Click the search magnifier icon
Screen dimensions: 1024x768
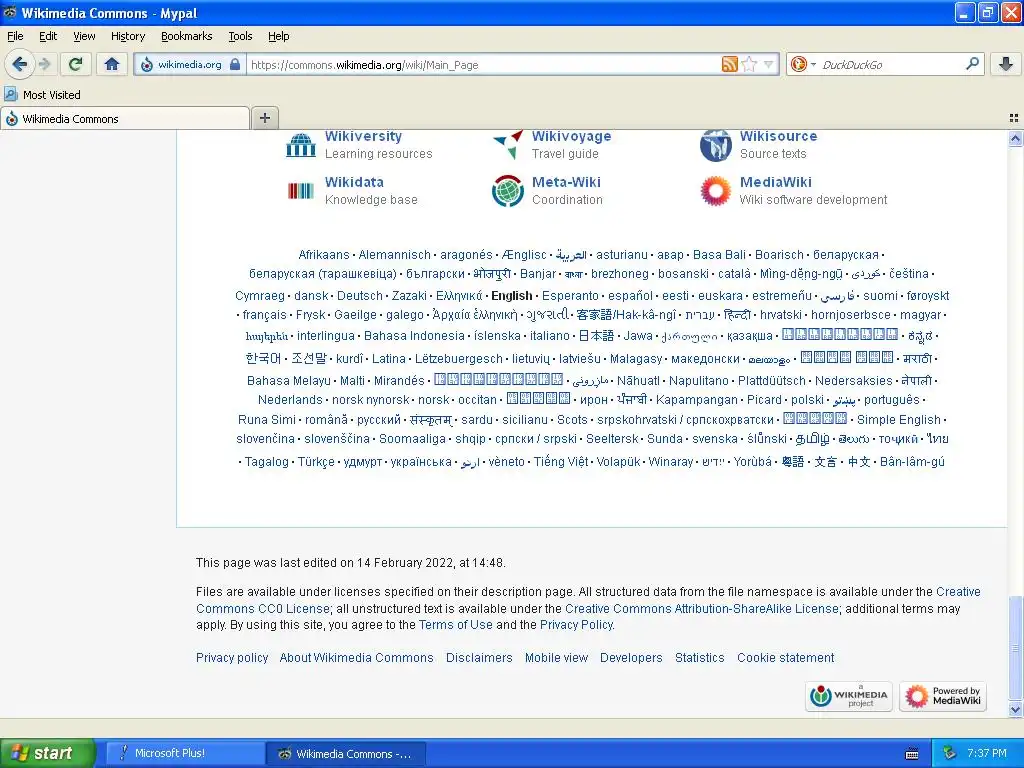coord(972,64)
